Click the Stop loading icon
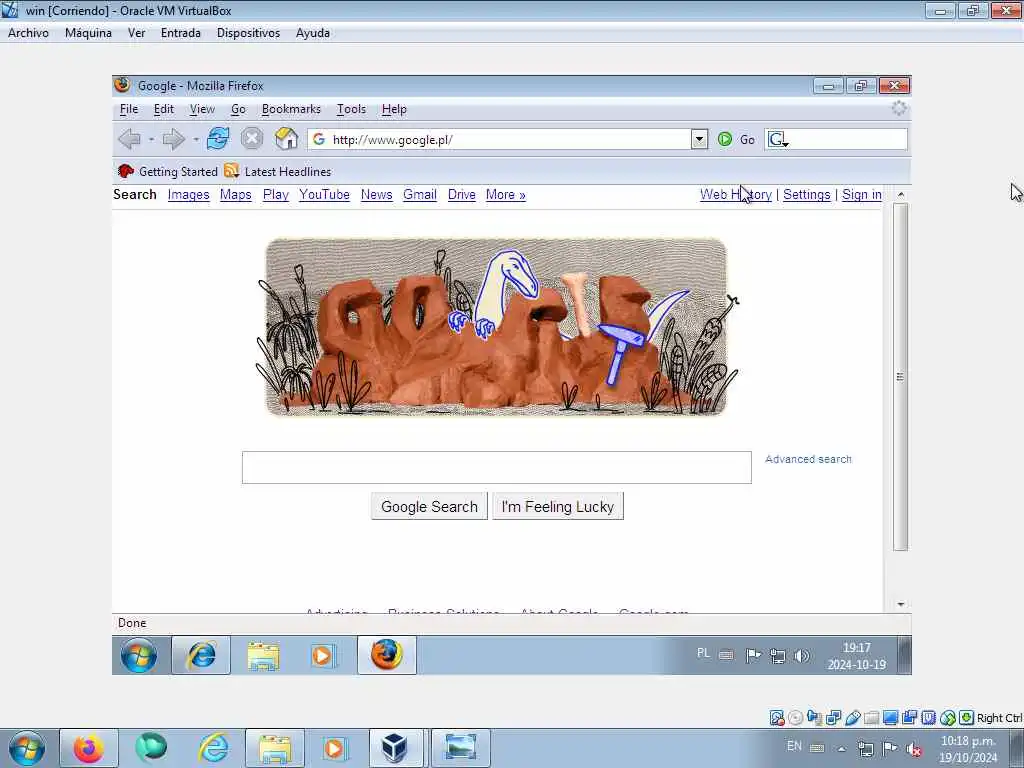This screenshot has height=768, width=1024. tap(251, 138)
